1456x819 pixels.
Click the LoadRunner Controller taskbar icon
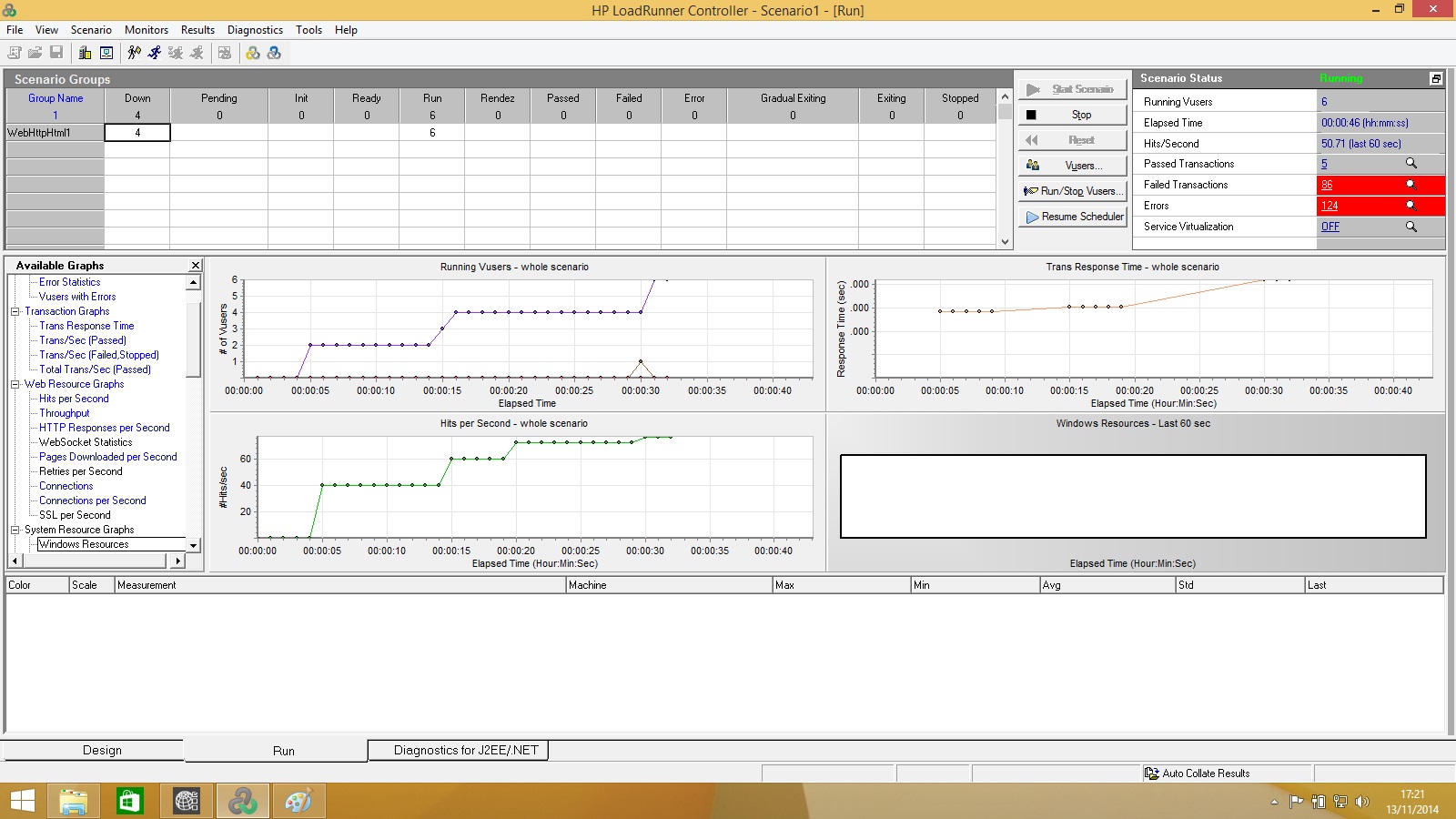point(242,801)
